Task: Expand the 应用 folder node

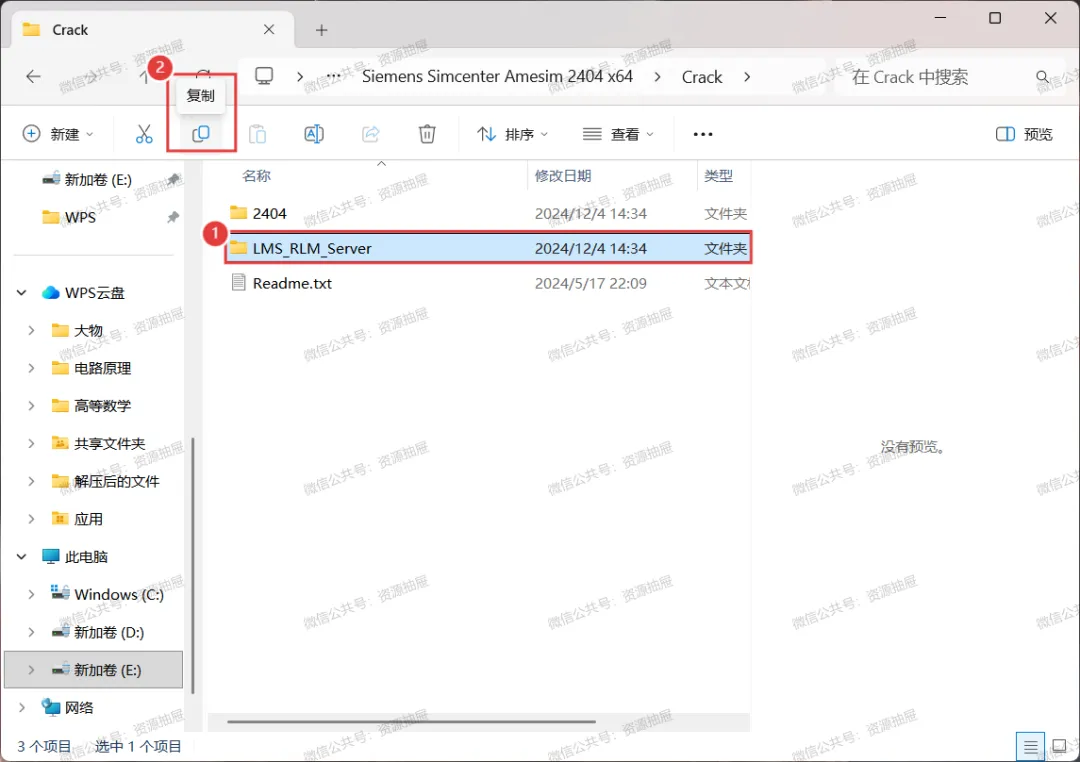Action: click(31, 519)
